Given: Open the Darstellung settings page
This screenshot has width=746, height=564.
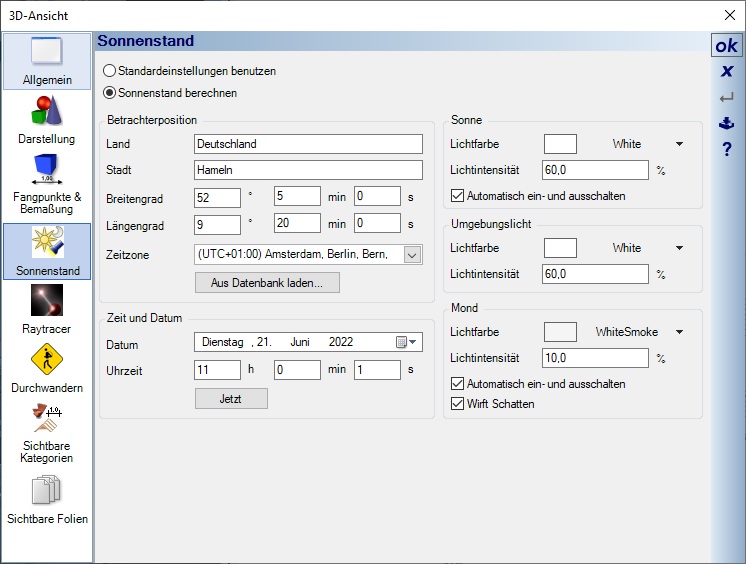Looking at the screenshot, I should pos(47,120).
